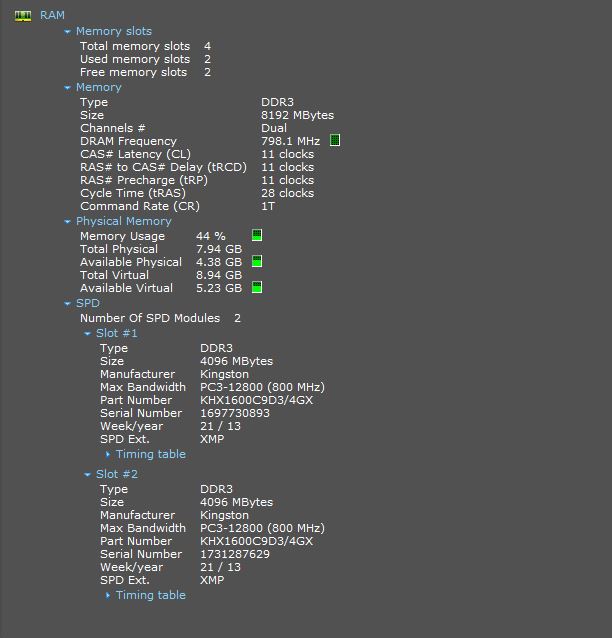Expand Timing table arrow under Slot #2
Viewport: 612px width, 638px height.
pos(108,596)
